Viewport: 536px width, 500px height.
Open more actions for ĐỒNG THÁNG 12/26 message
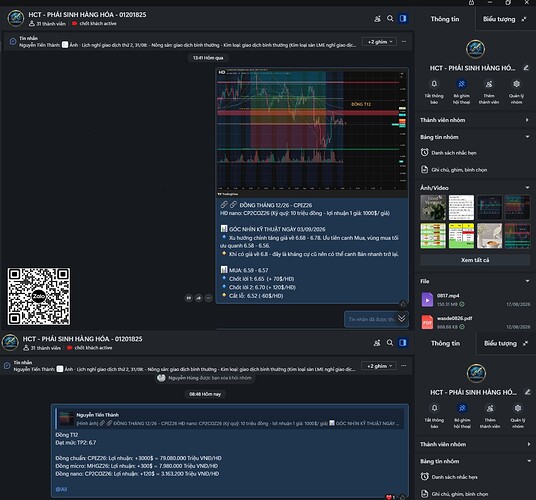[x=209, y=298]
